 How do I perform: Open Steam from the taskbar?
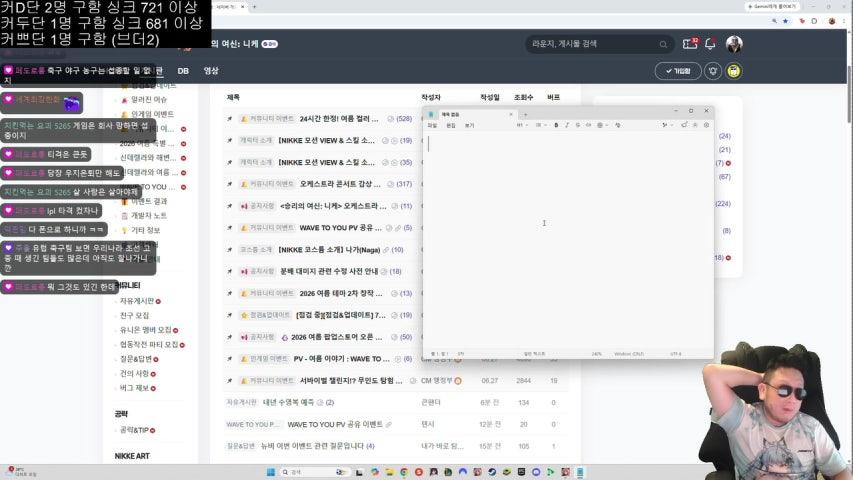(x=492, y=472)
